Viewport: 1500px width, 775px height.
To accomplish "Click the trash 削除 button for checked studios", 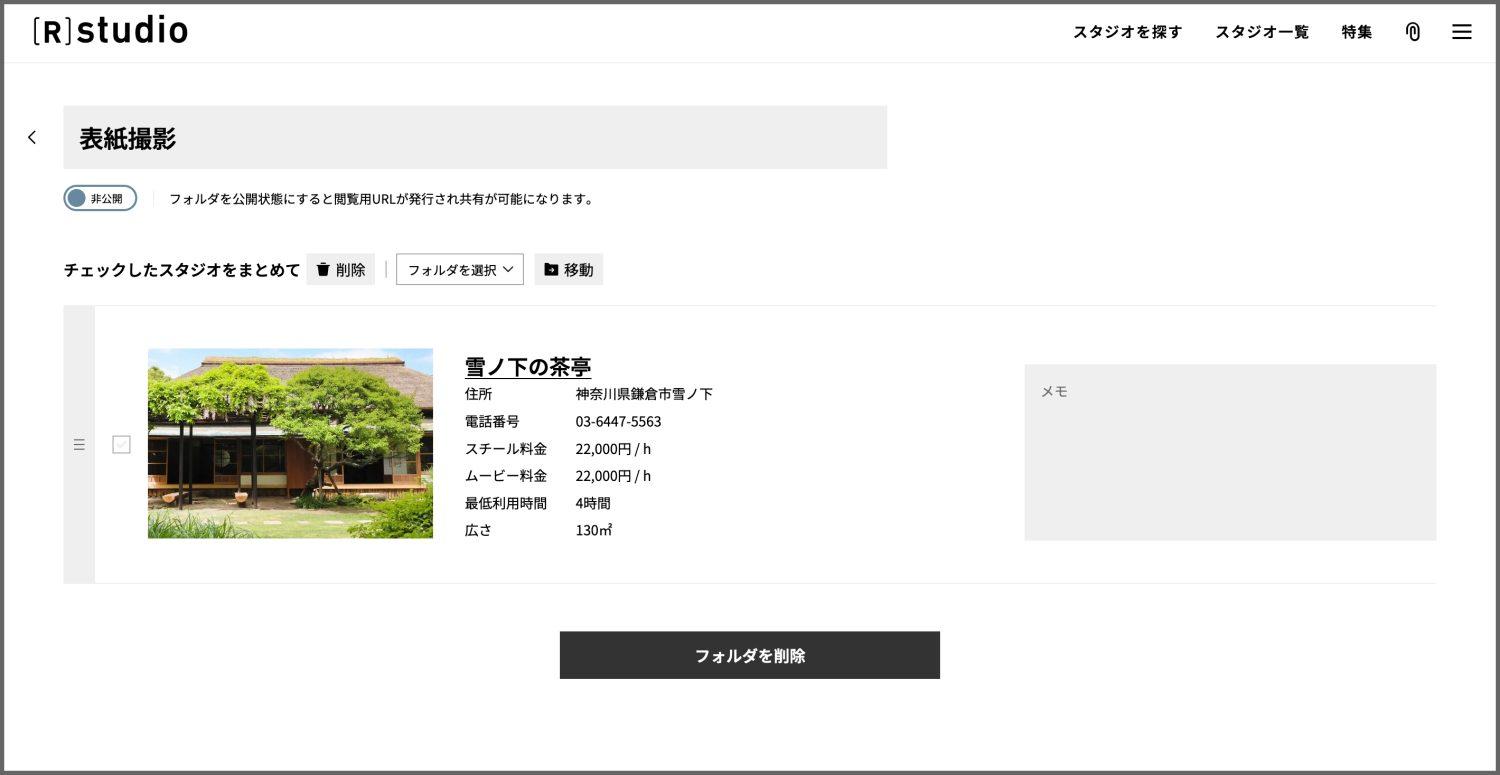I will point(341,269).
